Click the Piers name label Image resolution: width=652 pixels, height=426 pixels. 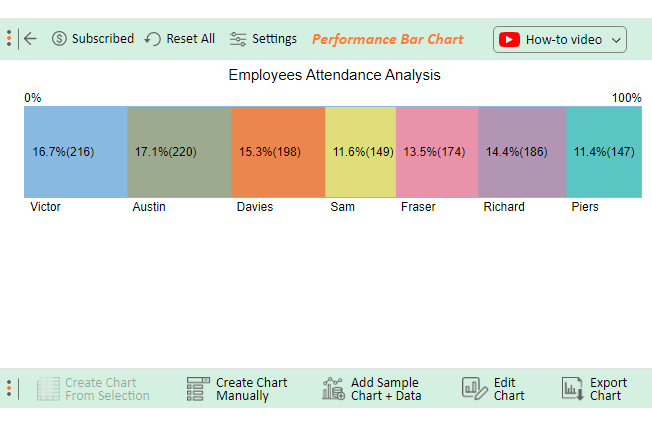click(585, 207)
